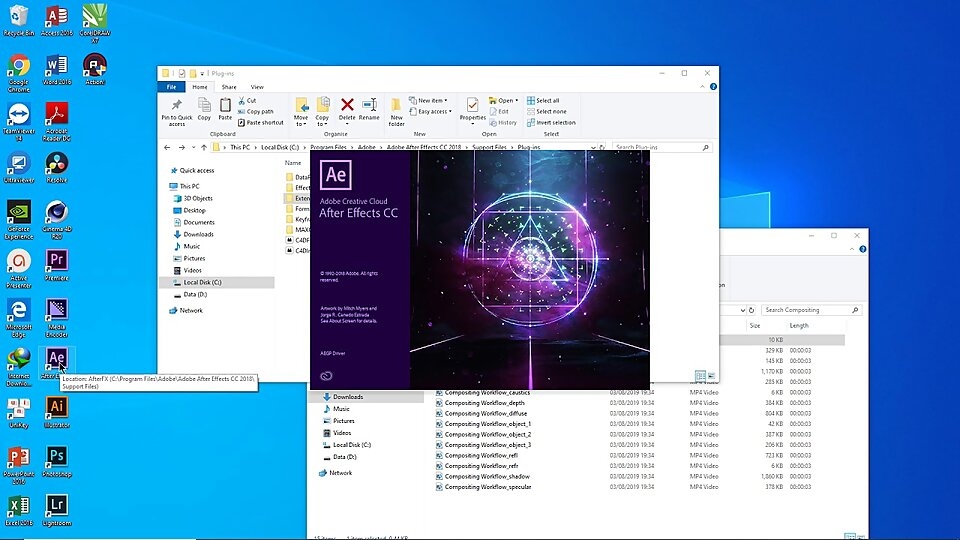Click the Copy button in Clipboard group
960x540 pixels.
point(204,109)
